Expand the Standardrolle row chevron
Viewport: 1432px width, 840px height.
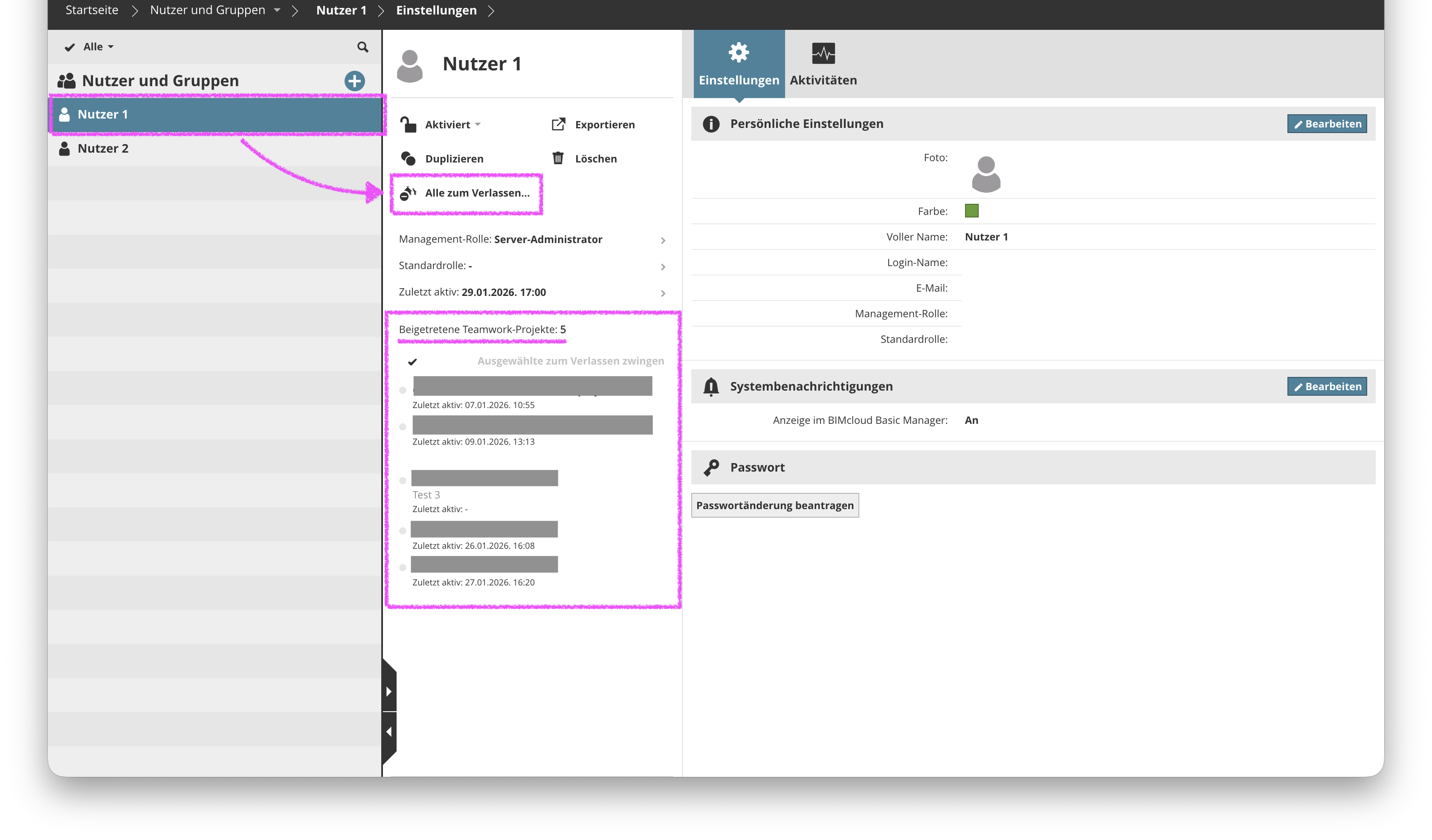click(663, 266)
